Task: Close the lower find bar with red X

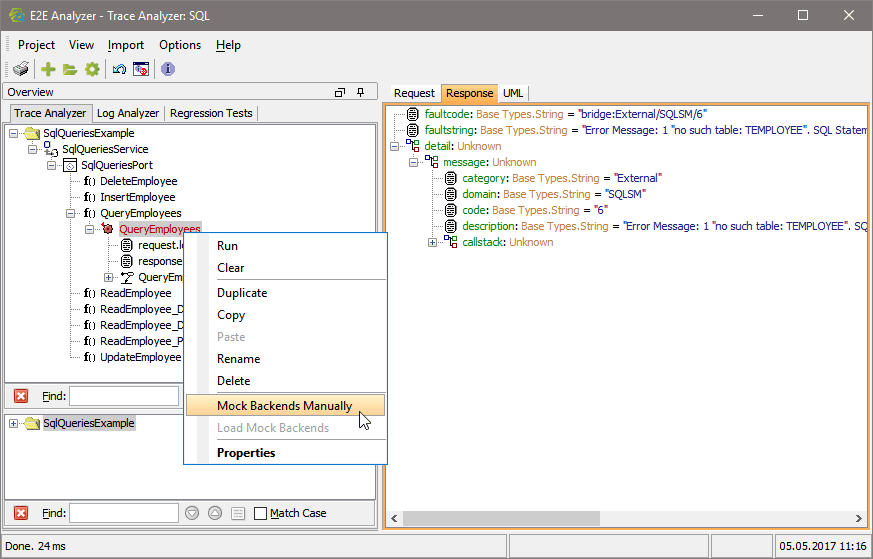Action: pyautogui.click(x=21, y=513)
